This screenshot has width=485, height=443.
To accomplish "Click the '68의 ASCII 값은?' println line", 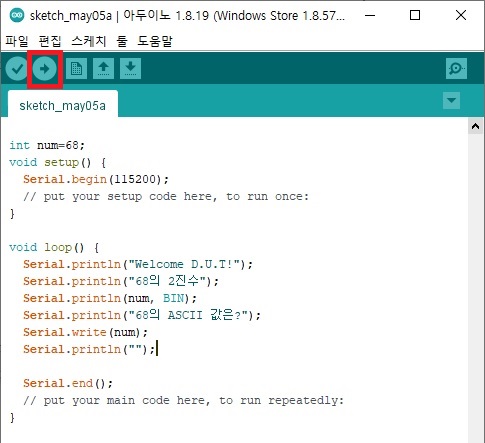I will tap(142, 315).
